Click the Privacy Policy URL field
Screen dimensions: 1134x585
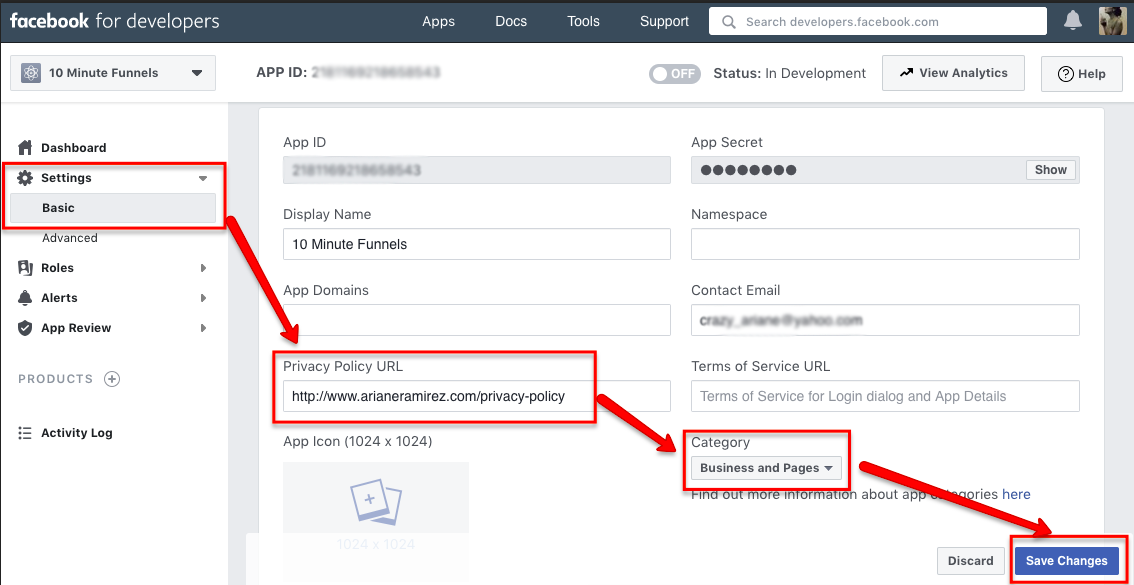click(x=477, y=396)
